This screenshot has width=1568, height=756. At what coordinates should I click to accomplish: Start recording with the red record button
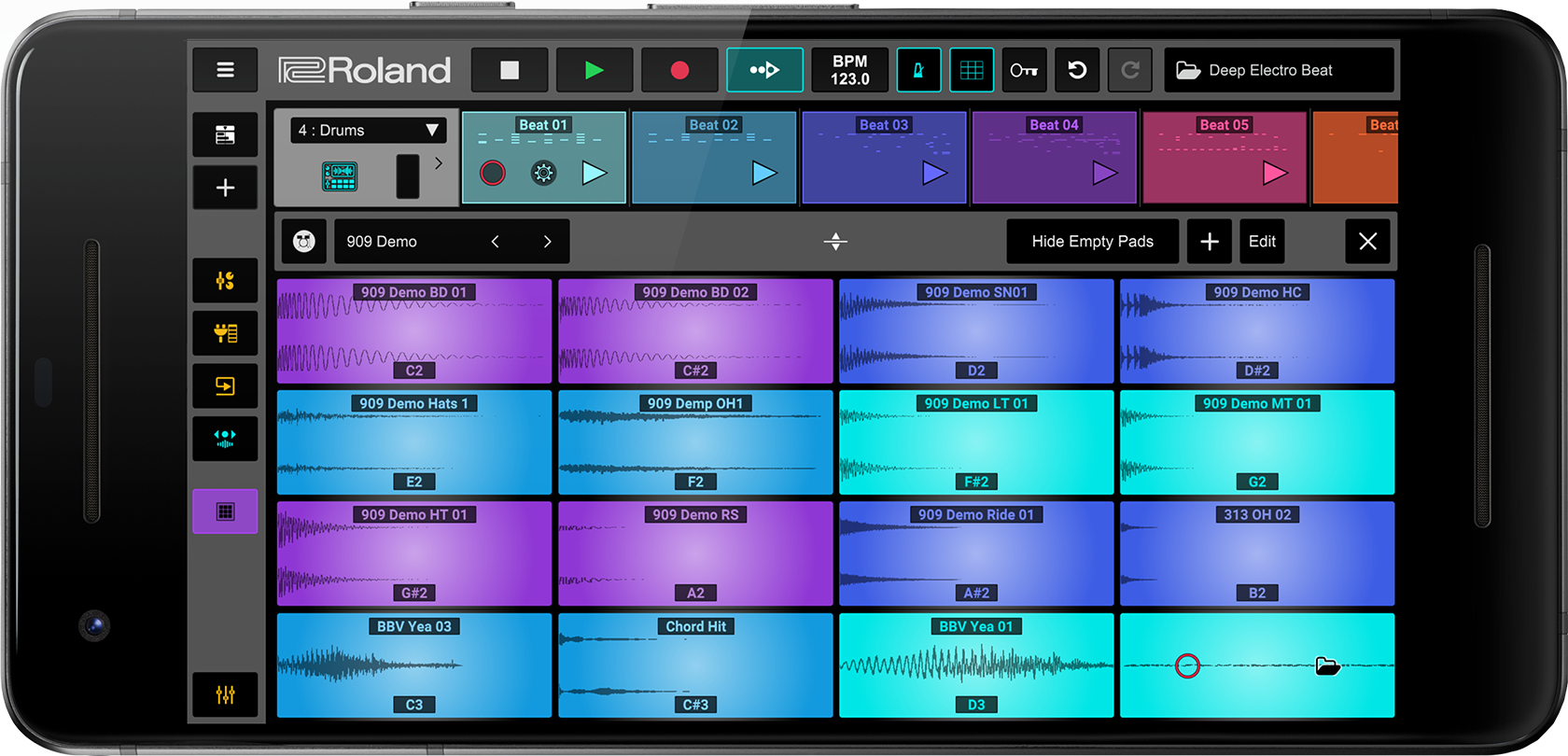point(679,70)
